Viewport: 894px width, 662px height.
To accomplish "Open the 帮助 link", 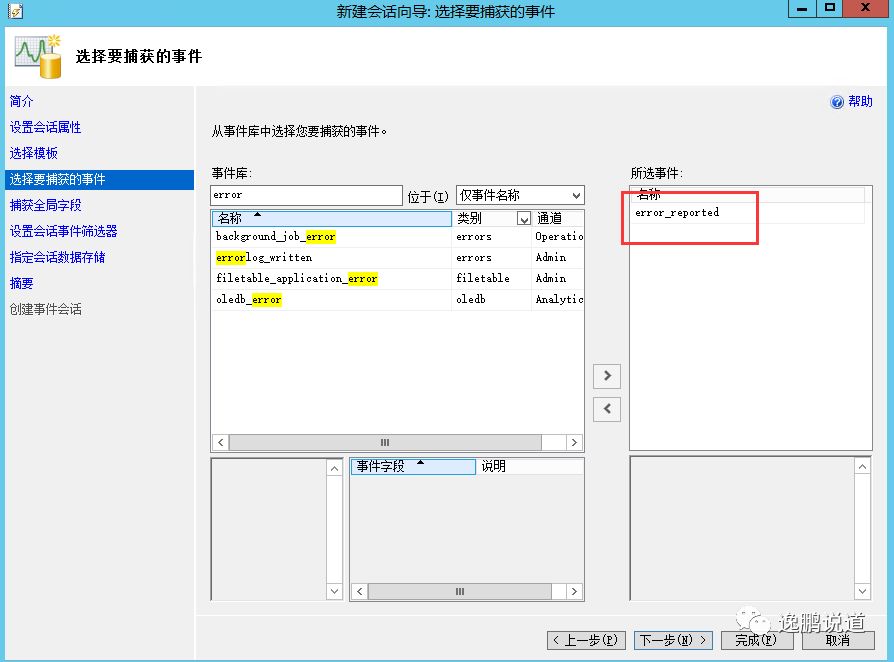I will click(x=860, y=101).
